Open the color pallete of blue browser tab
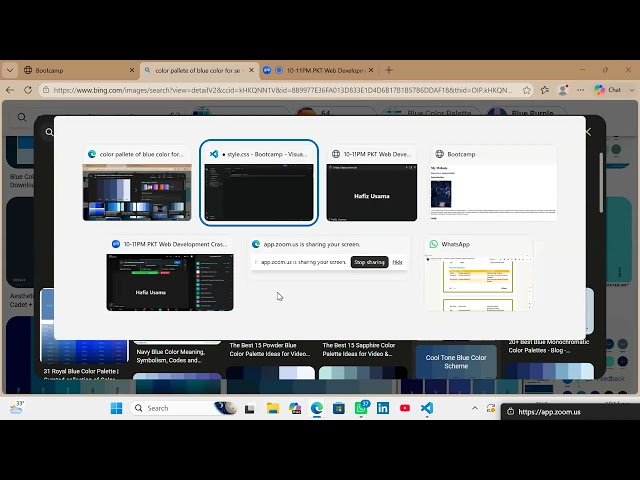Screen dimensions: 640x480 click(197, 70)
